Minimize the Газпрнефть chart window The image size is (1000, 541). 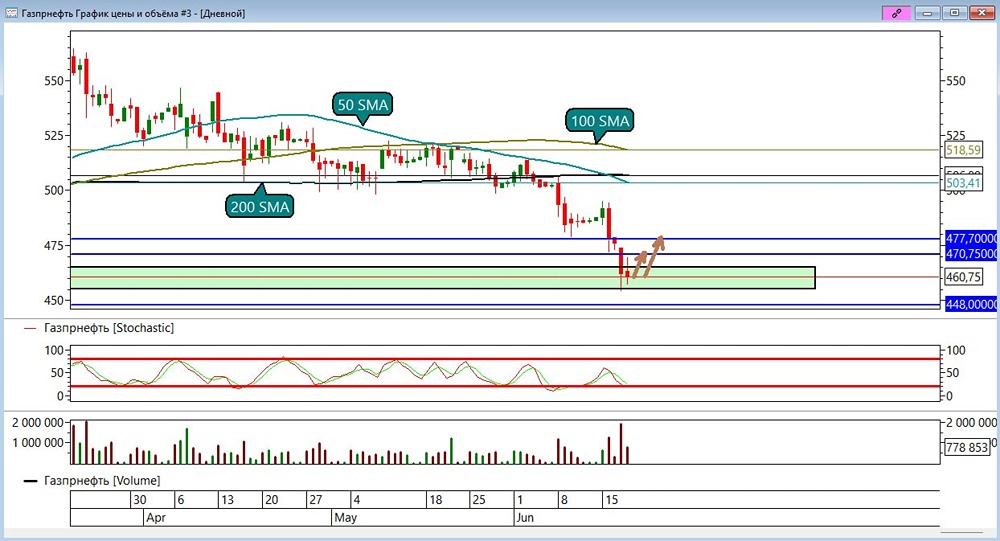coord(927,13)
